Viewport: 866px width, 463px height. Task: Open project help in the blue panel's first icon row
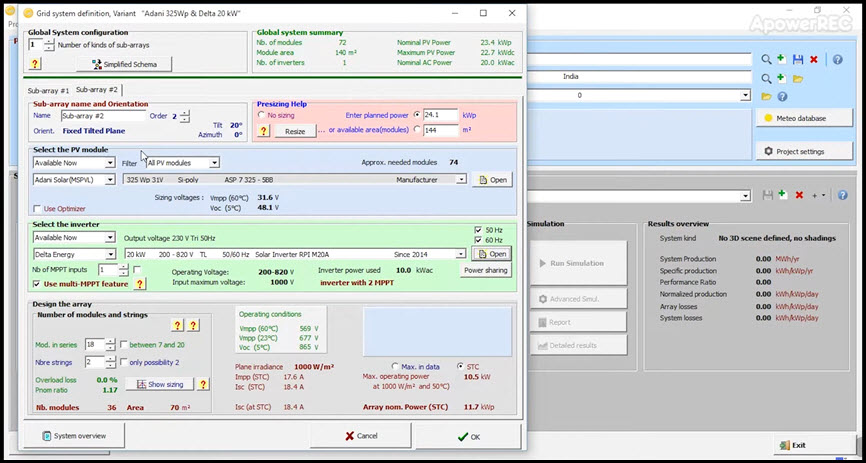(x=837, y=59)
